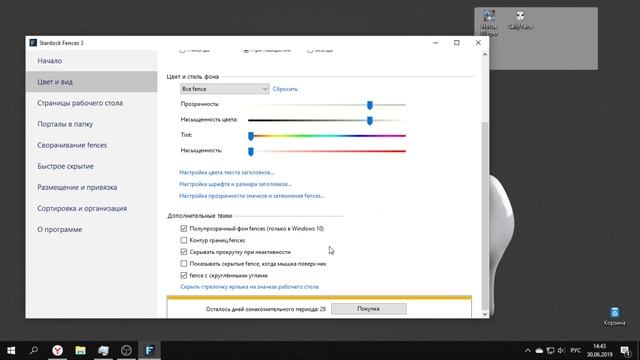640x360 pixels.
Task: Open taskbar search magnifier
Action: (34, 350)
